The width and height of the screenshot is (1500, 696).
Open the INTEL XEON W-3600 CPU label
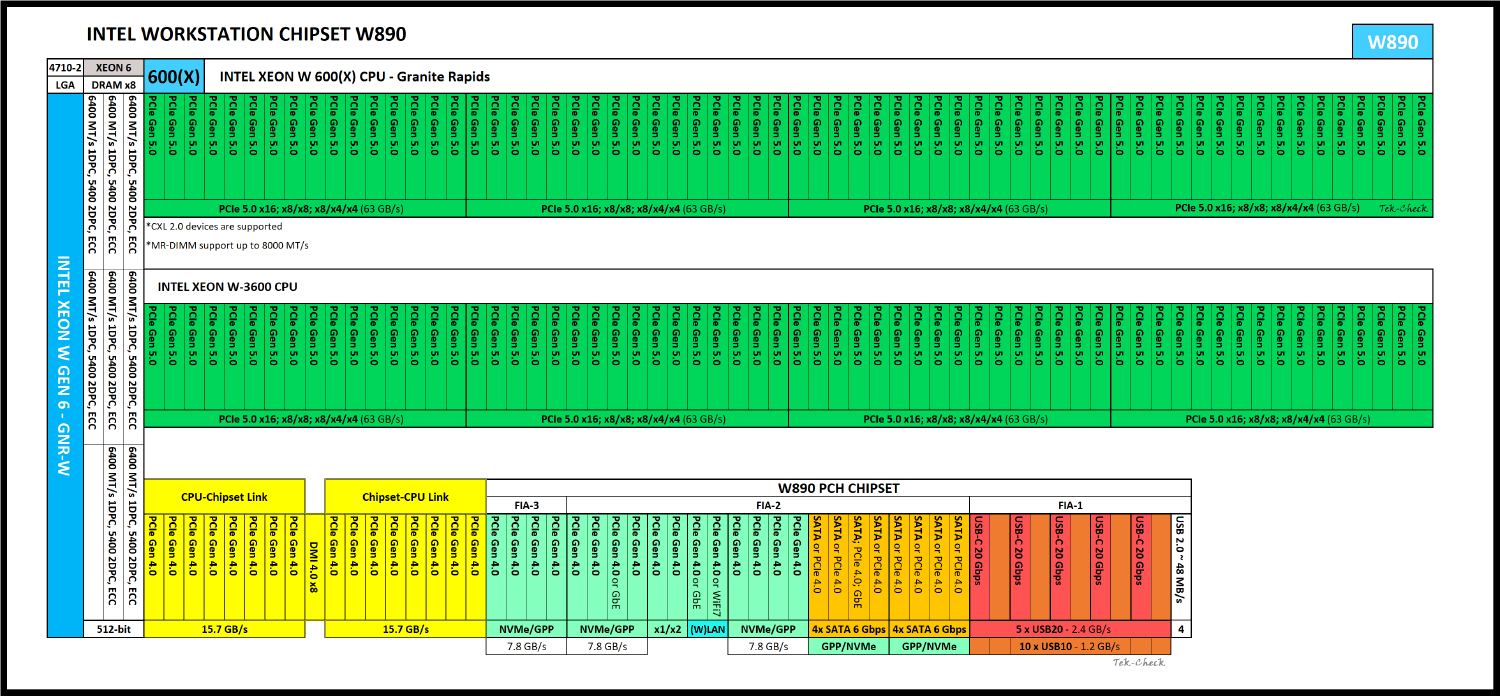click(x=230, y=285)
